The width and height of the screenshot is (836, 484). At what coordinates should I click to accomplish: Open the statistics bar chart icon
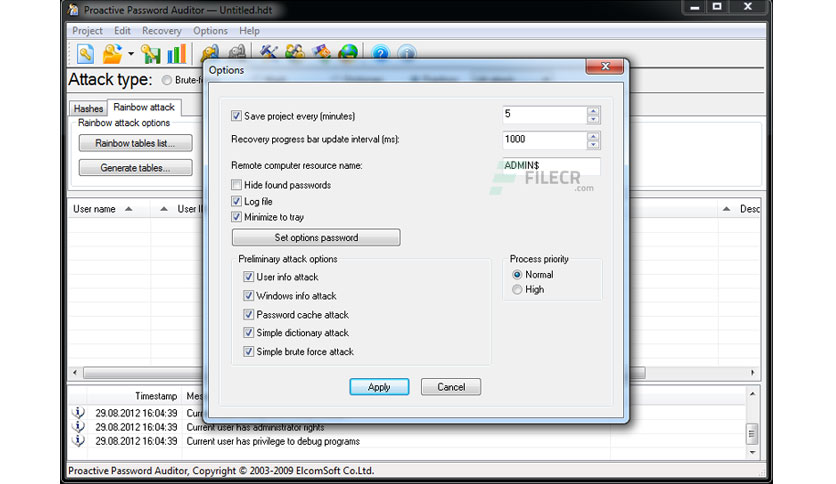click(176, 53)
